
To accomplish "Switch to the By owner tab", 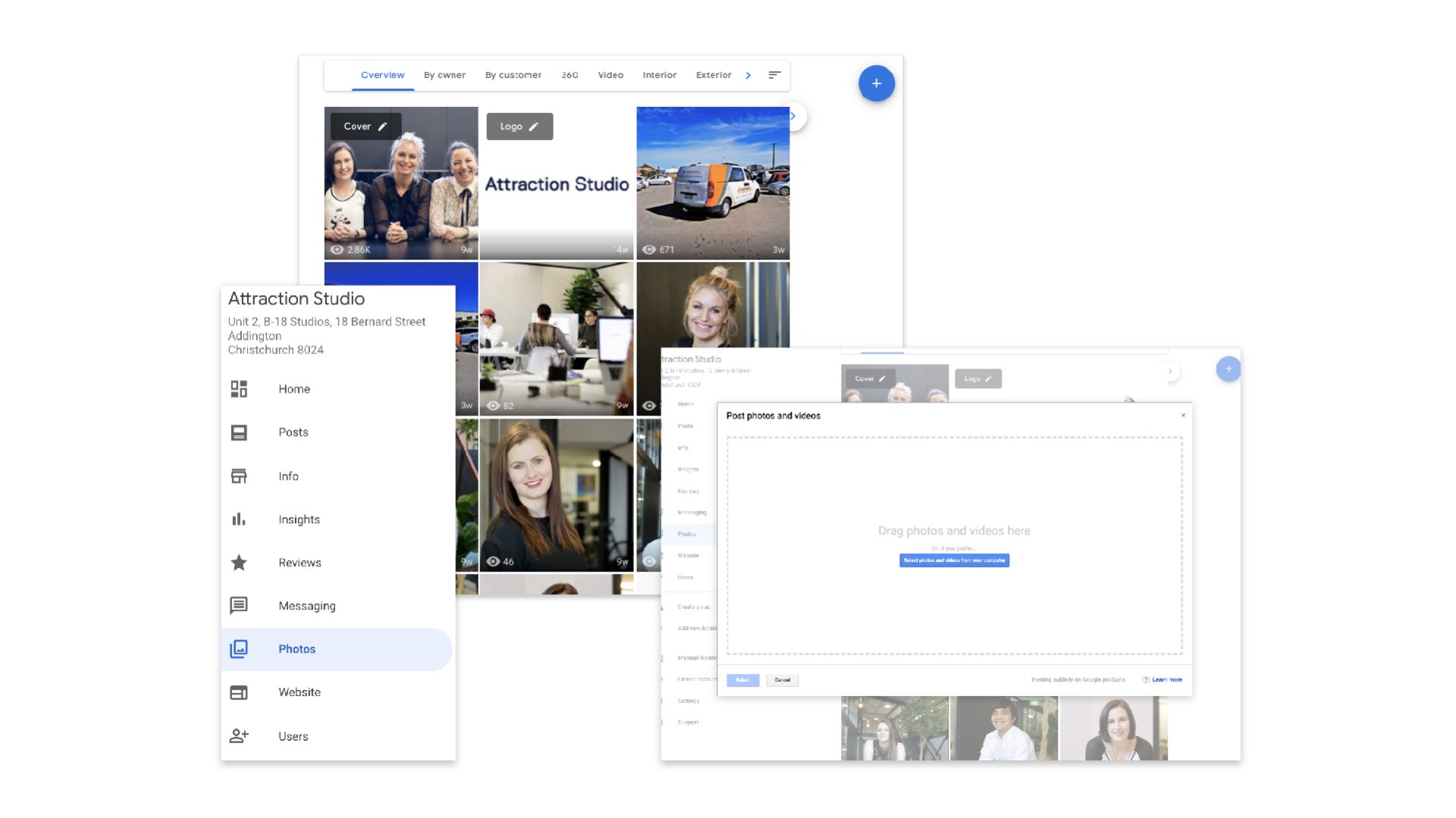I will (444, 75).
